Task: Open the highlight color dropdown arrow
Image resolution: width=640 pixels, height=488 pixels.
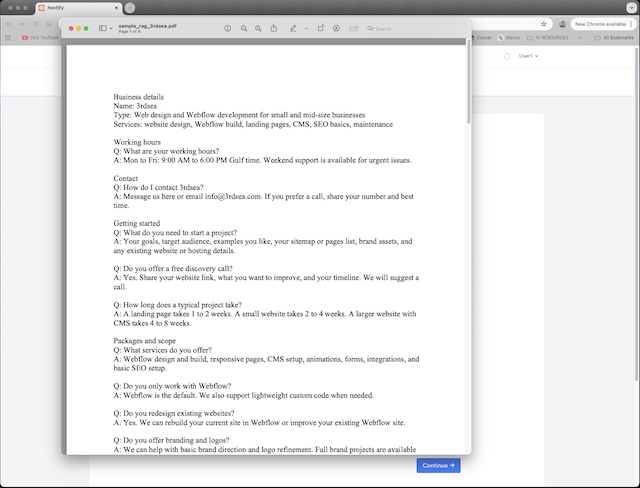Action: coord(306,29)
